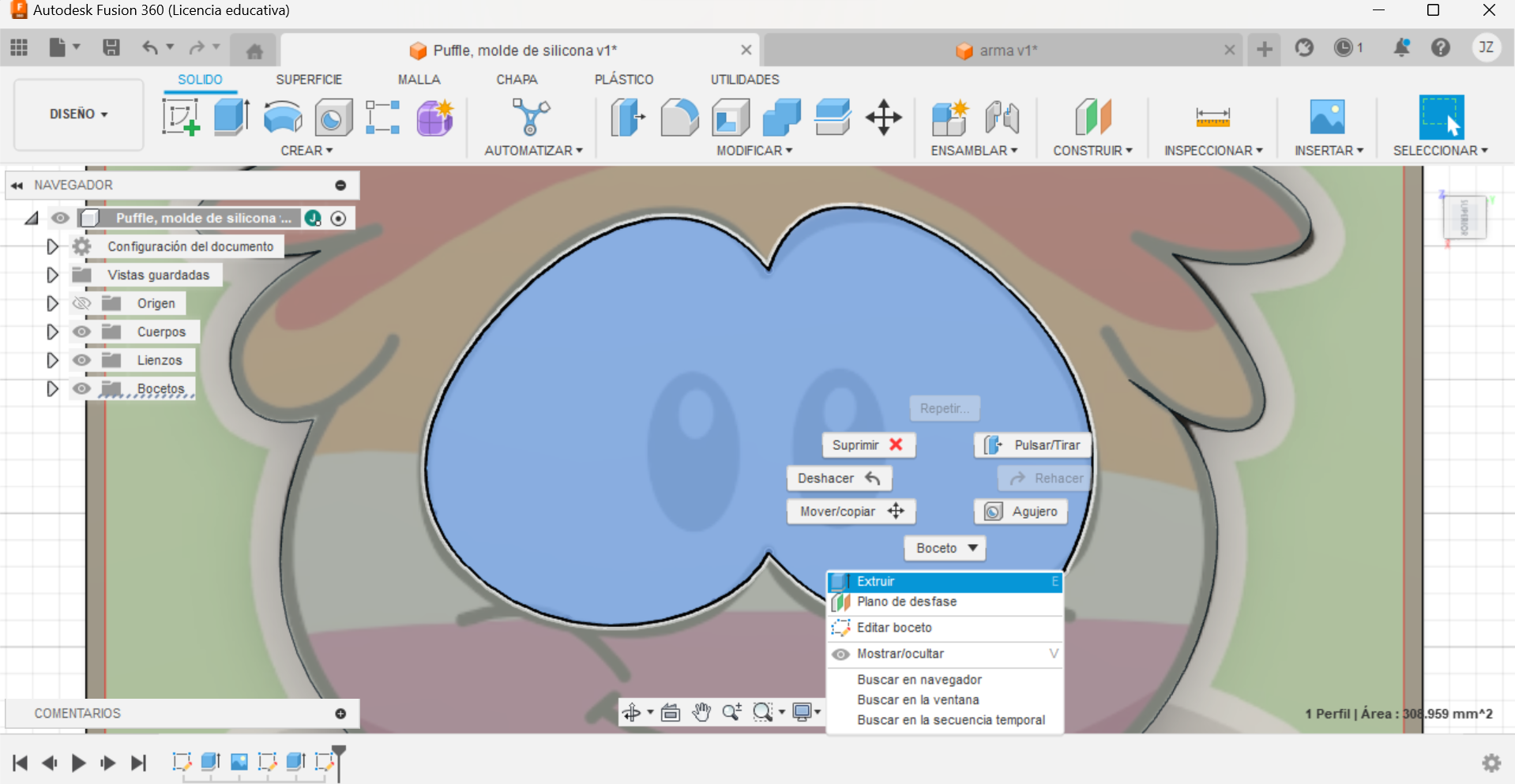Toggle visibility of the Lienzos folder
The height and width of the screenshot is (784, 1515).
click(81, 360)
